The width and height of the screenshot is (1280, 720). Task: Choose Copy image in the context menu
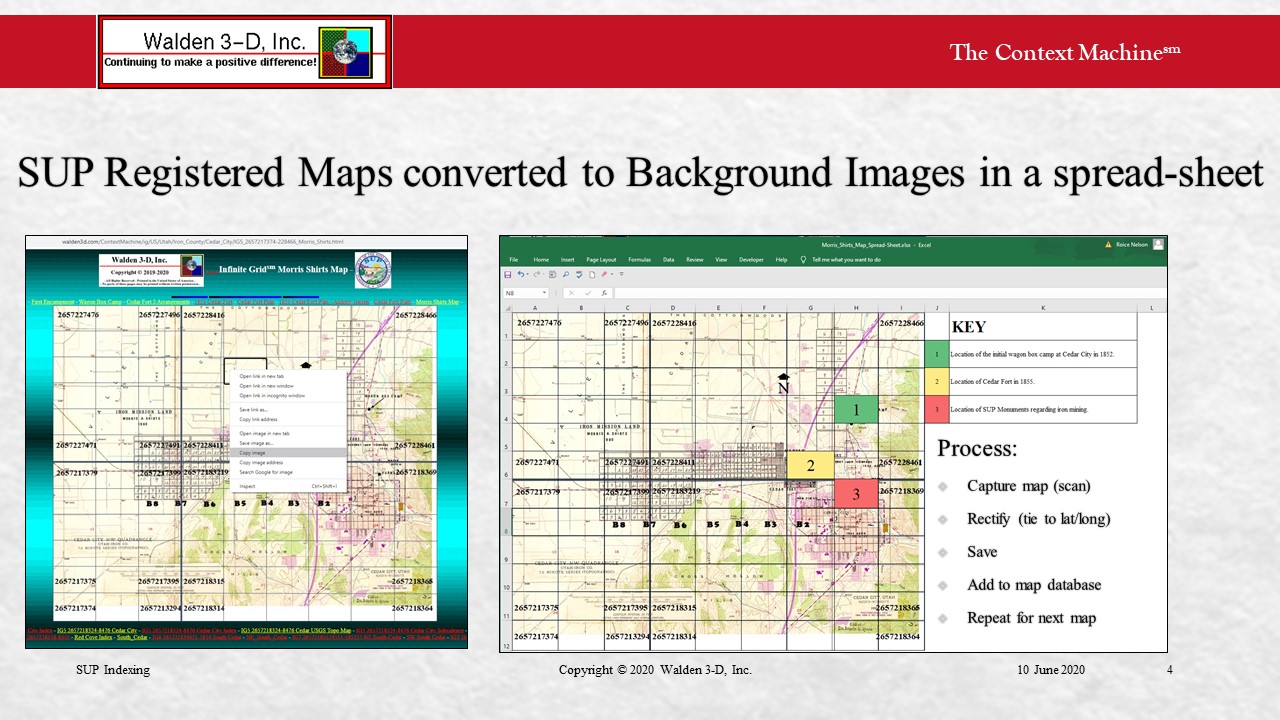point(253,453)
